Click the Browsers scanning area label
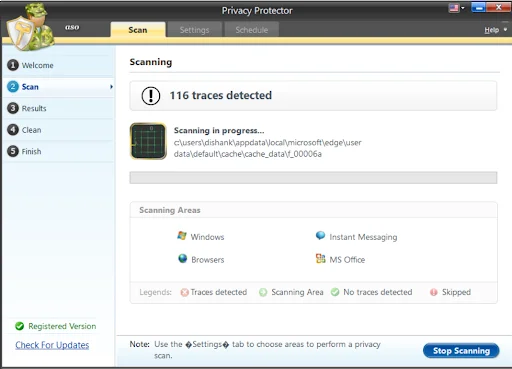The image size is (512, 369). (x=208, y=260)
